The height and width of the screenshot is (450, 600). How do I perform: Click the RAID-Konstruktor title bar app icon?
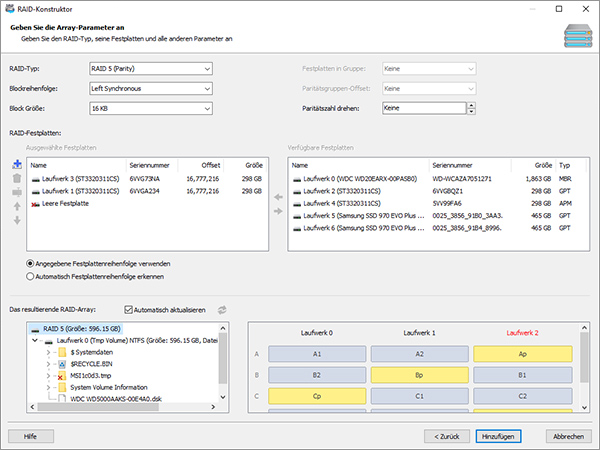[10, 8]
